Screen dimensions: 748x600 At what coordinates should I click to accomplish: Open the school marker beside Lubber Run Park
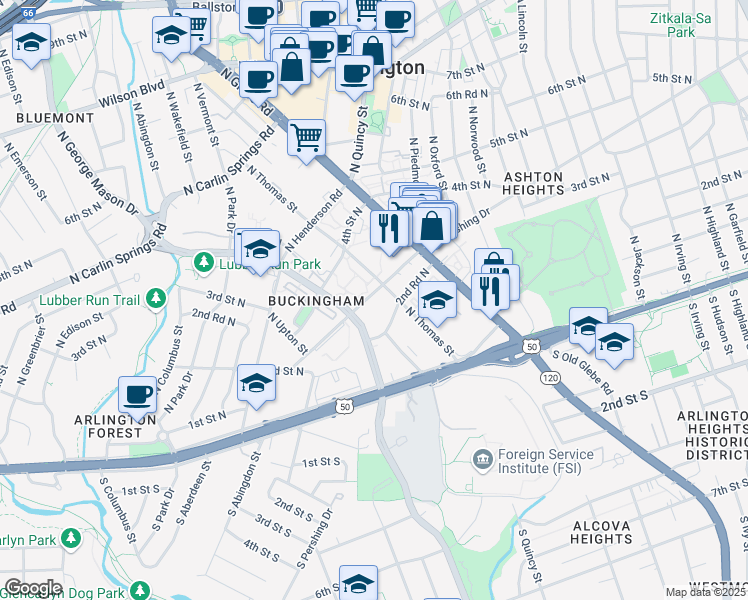point(260,249)
